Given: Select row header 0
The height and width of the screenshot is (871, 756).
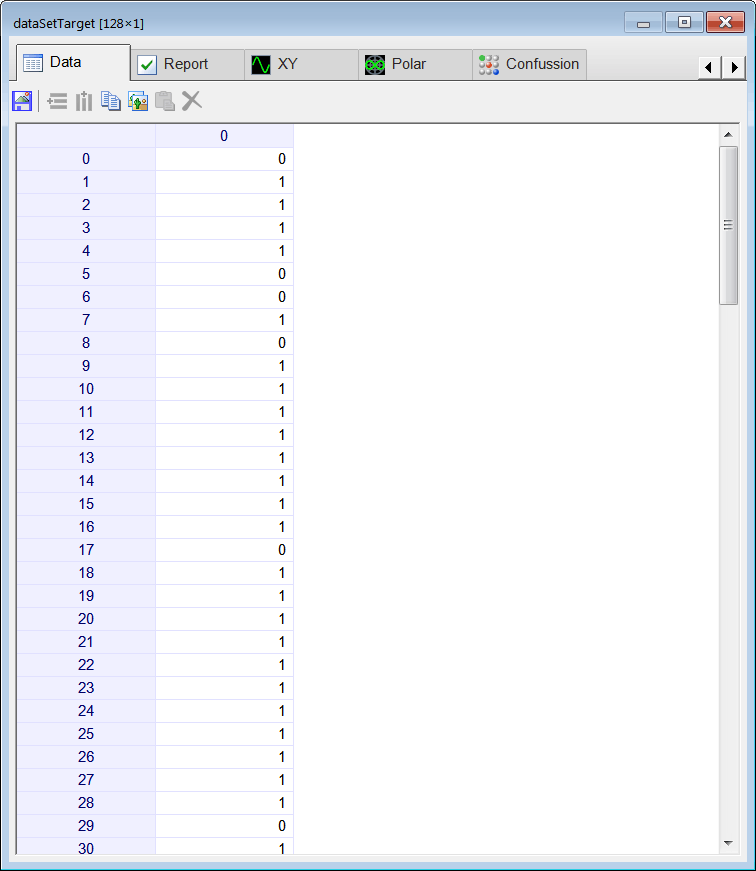Looking at the screenshot, I should point(86,159).
